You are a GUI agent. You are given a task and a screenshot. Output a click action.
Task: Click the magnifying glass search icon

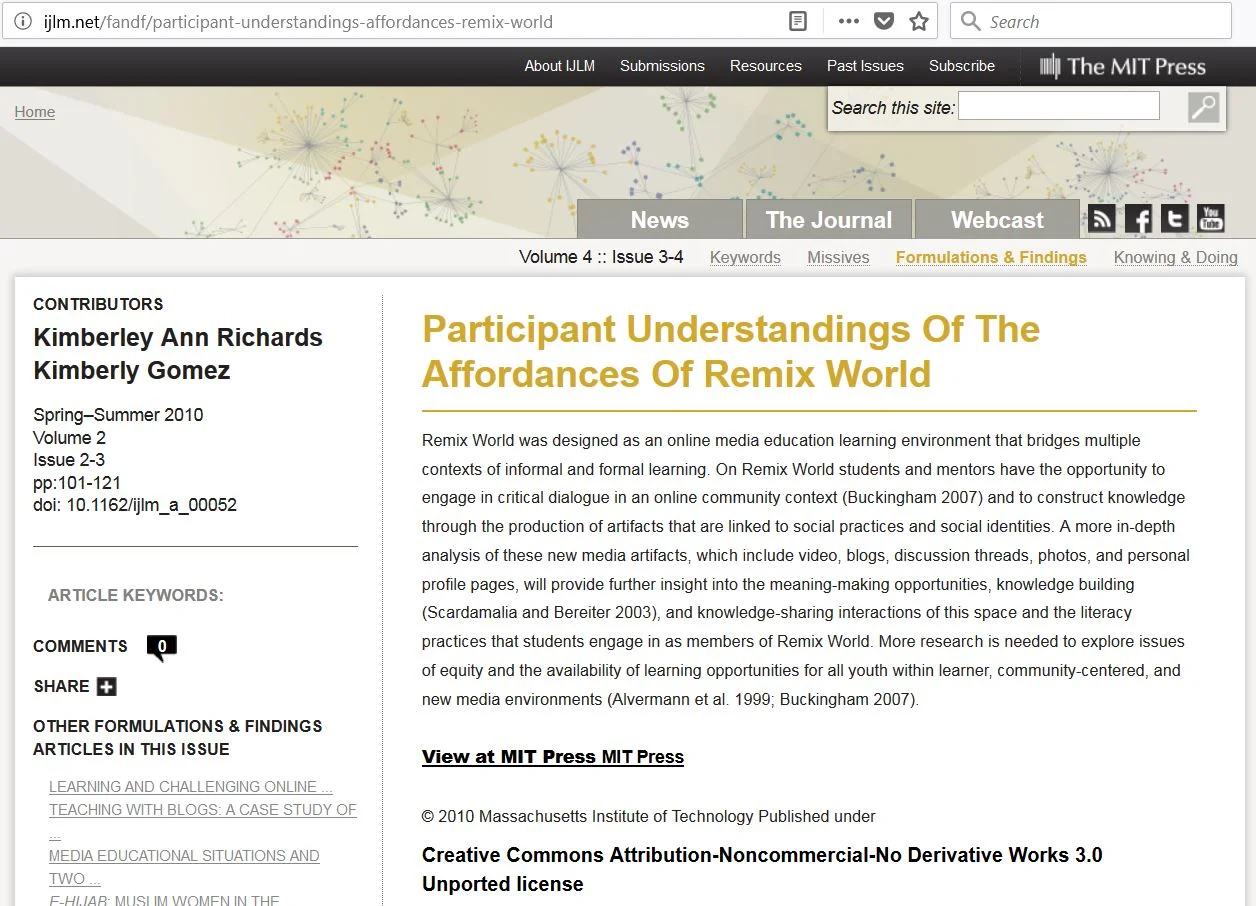tap(1202, 106)
